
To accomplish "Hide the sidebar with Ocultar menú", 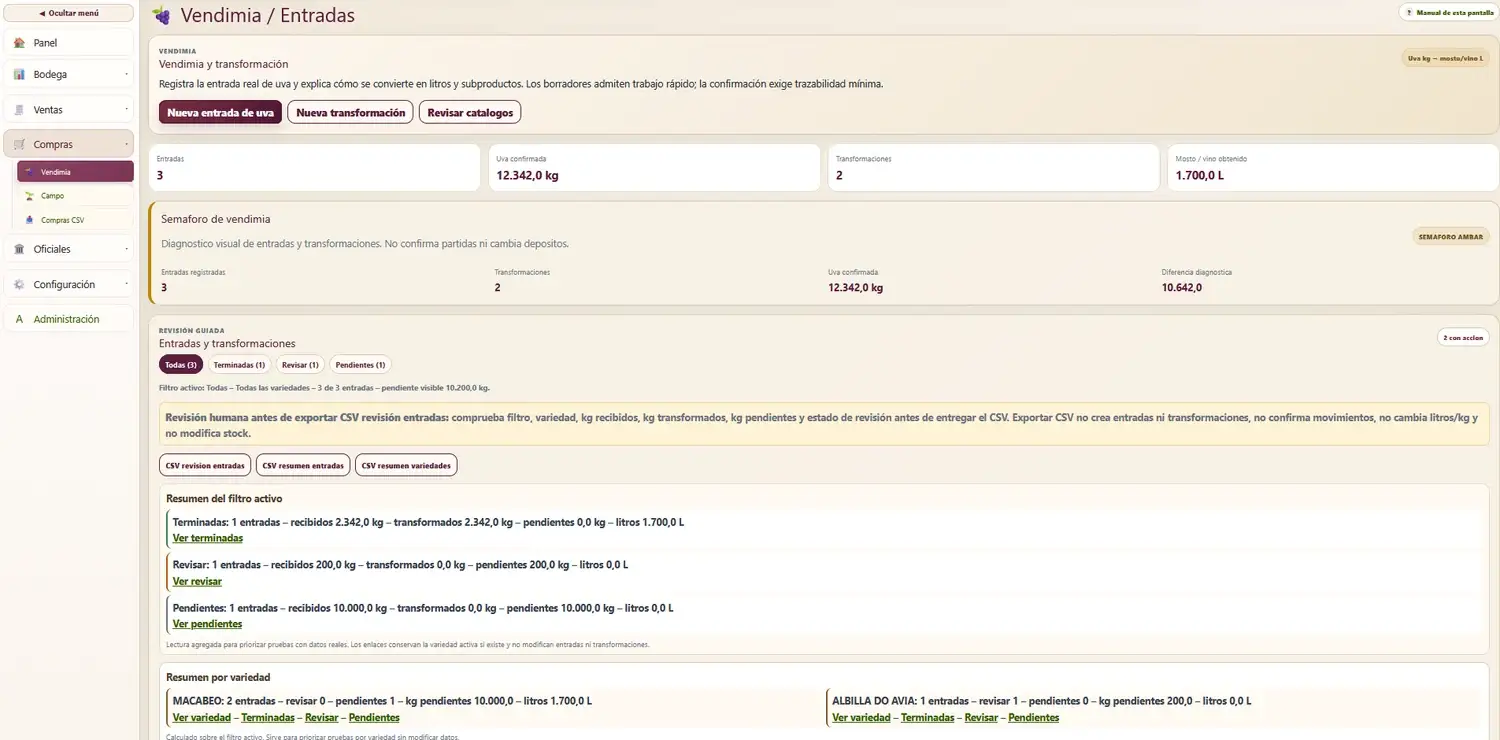I will point(68,13).
